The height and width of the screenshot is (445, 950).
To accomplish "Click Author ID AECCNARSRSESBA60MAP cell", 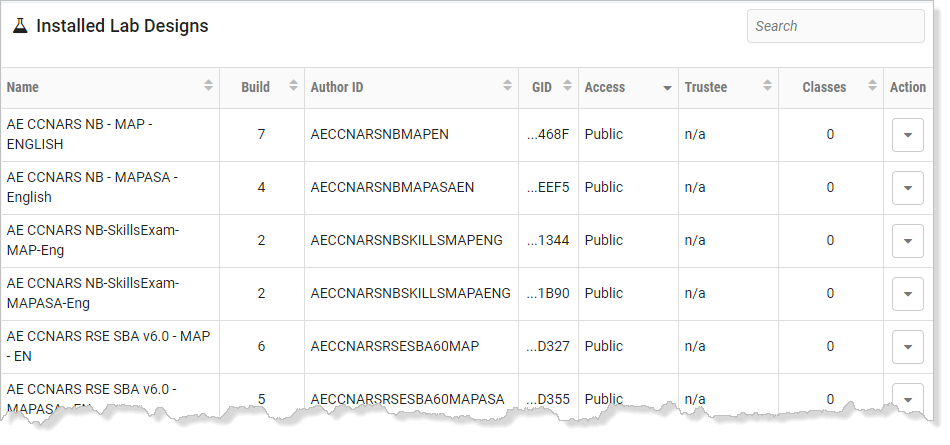I will (x=395, y=346).
